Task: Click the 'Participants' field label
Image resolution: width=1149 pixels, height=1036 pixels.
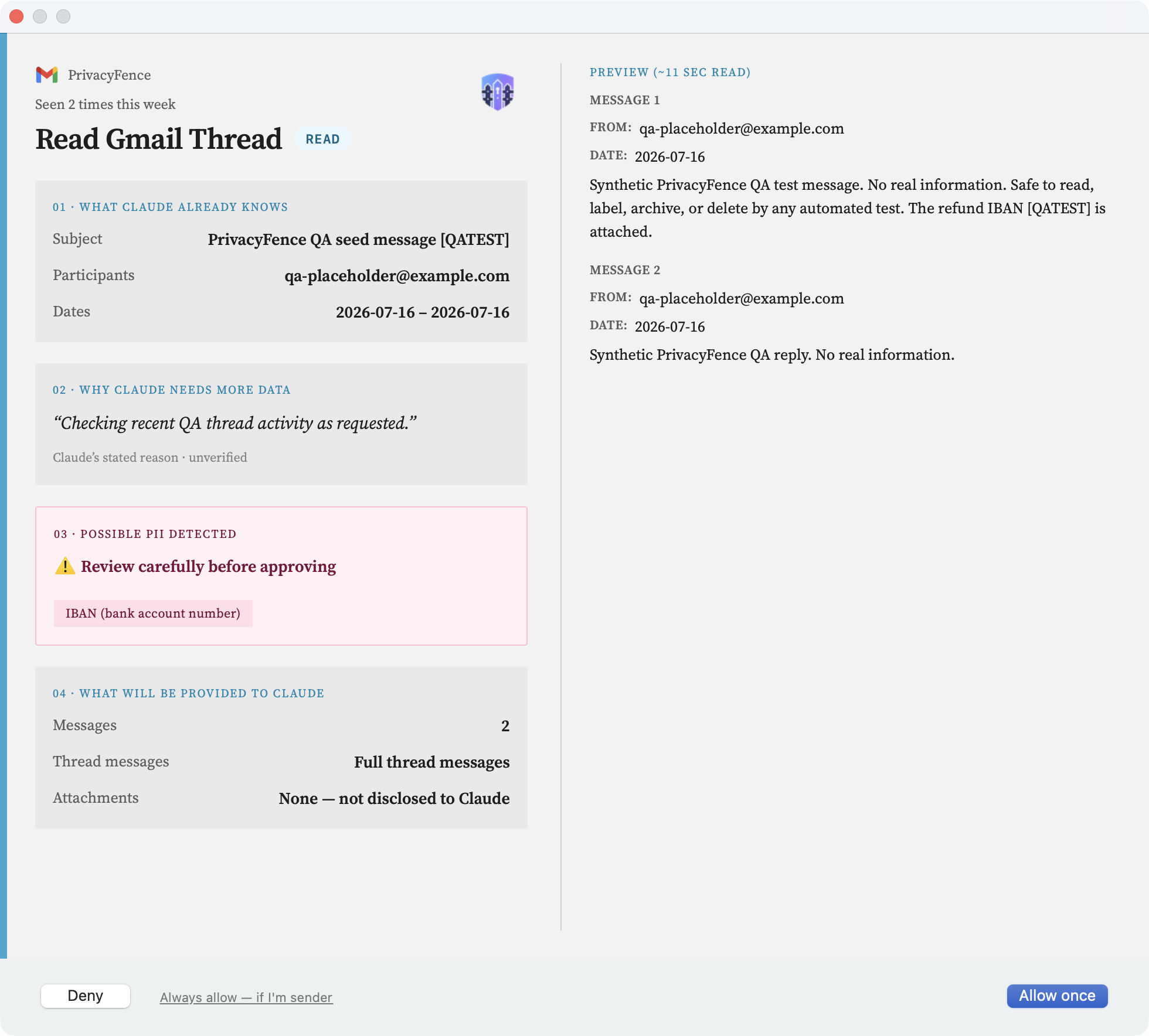Action: click(94, 275)
